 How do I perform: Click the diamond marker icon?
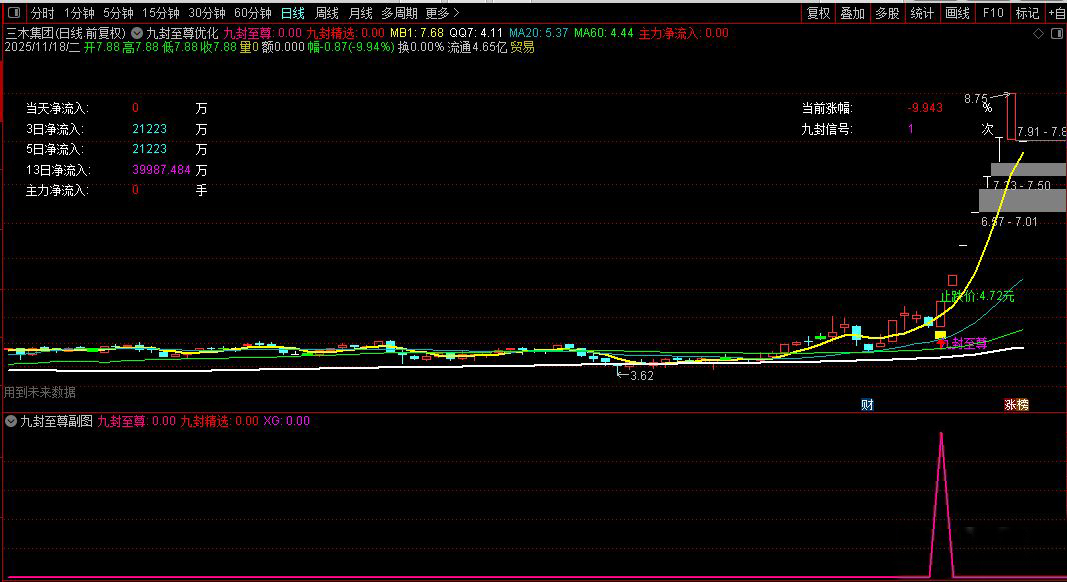[1038, 33]
